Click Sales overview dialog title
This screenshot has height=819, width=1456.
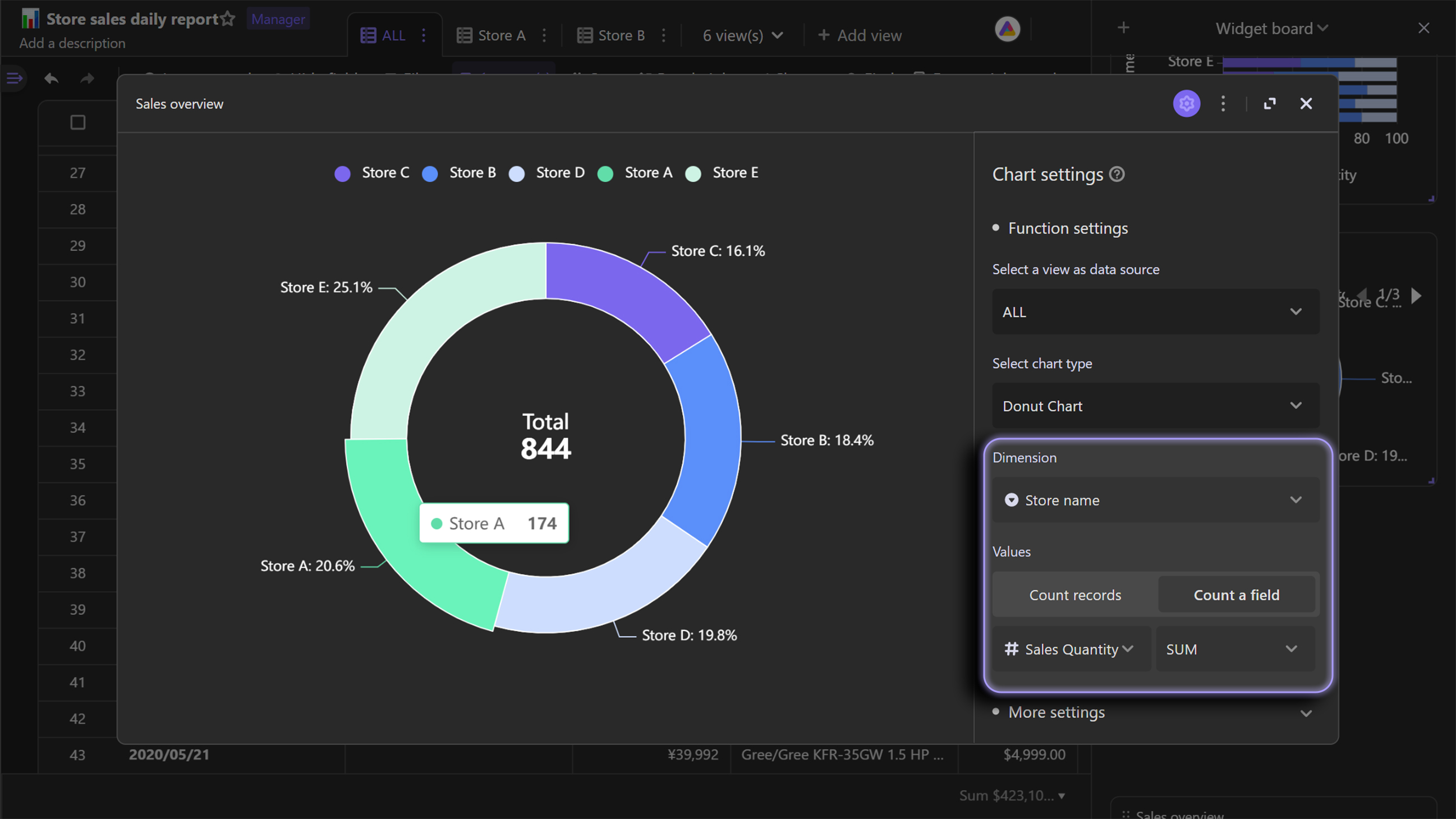click(179, 104)
